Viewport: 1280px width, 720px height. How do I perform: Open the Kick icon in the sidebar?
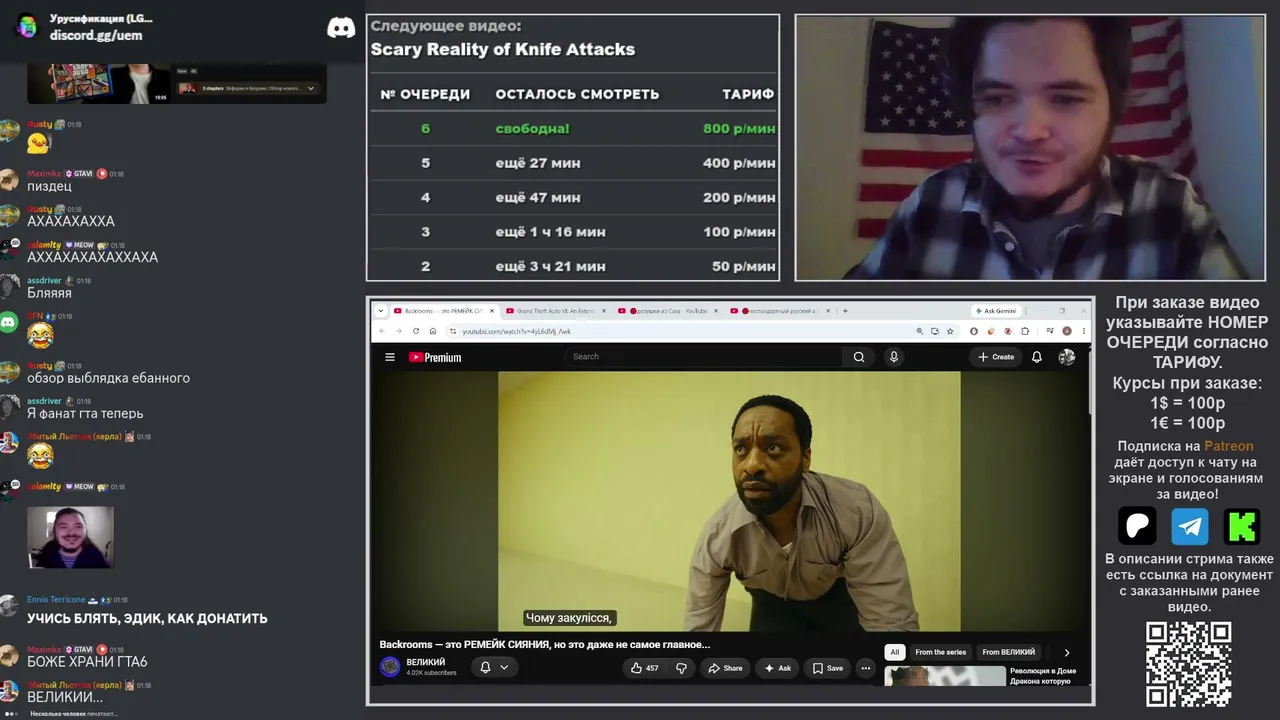click(x=1242, y=525)
